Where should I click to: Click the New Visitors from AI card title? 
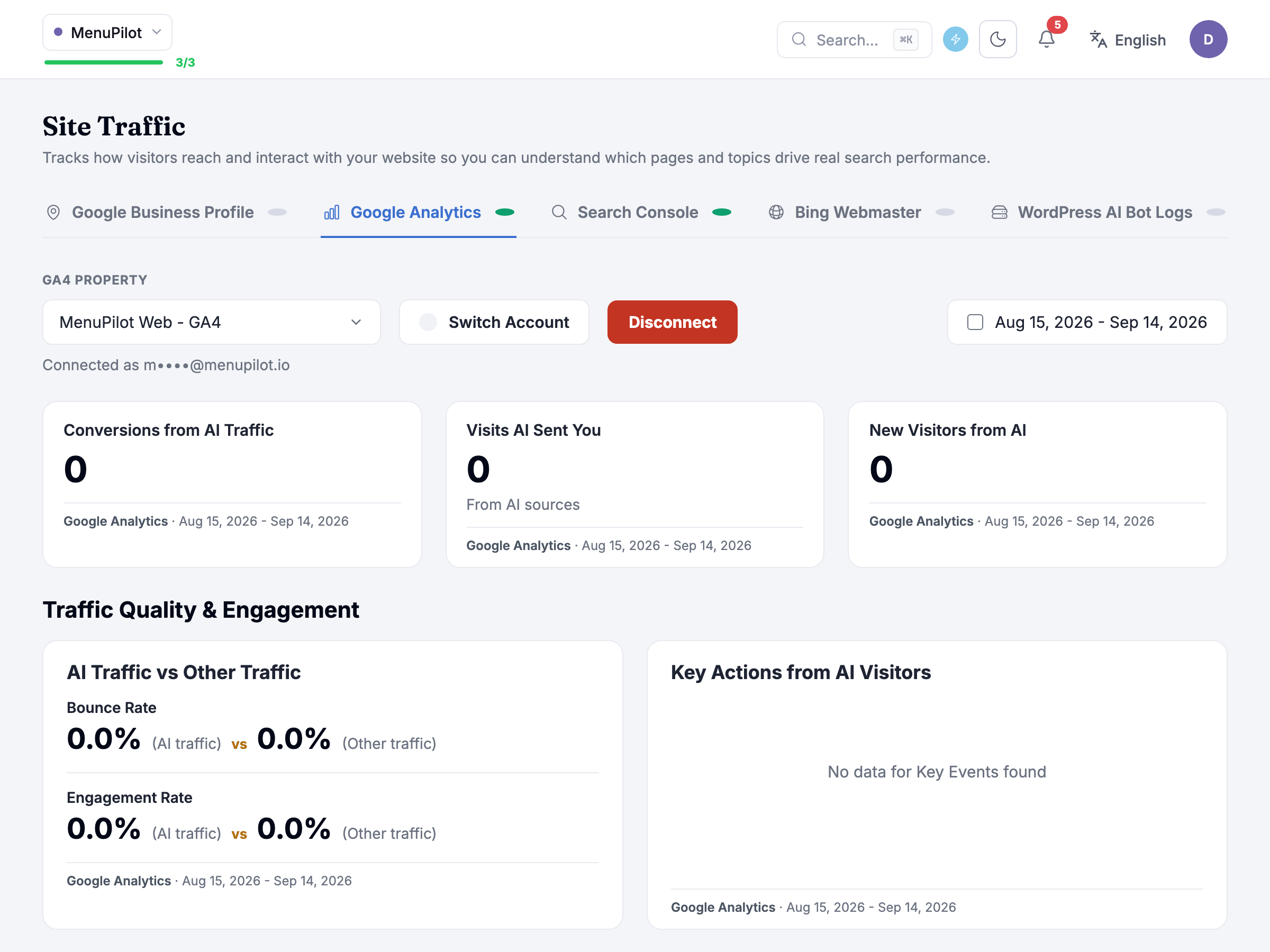click(x=947, y=430)
